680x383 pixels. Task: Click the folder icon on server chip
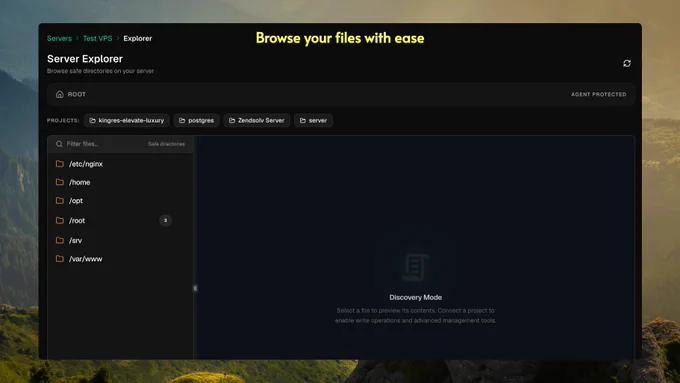pos(303,121)
